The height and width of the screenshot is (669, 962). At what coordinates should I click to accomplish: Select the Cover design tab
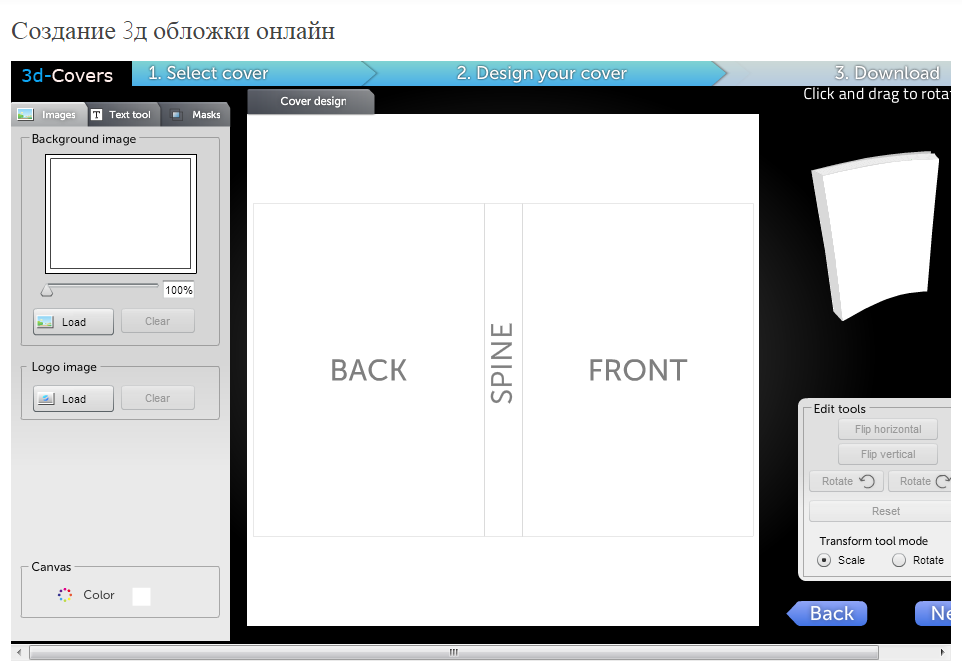pyautogui.click(x=311, y=101)
